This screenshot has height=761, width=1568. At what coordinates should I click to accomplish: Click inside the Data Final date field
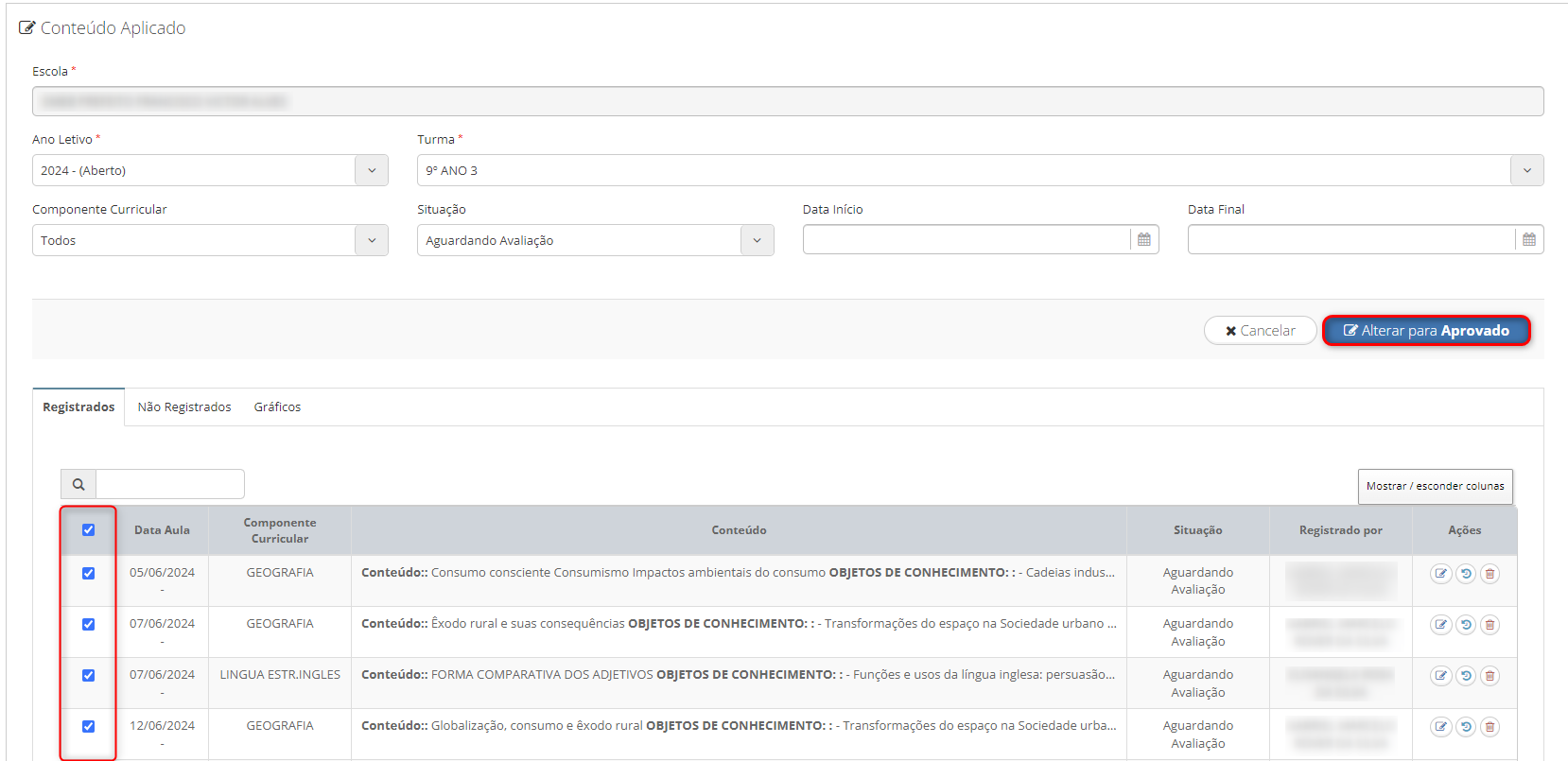point(1351,240)
